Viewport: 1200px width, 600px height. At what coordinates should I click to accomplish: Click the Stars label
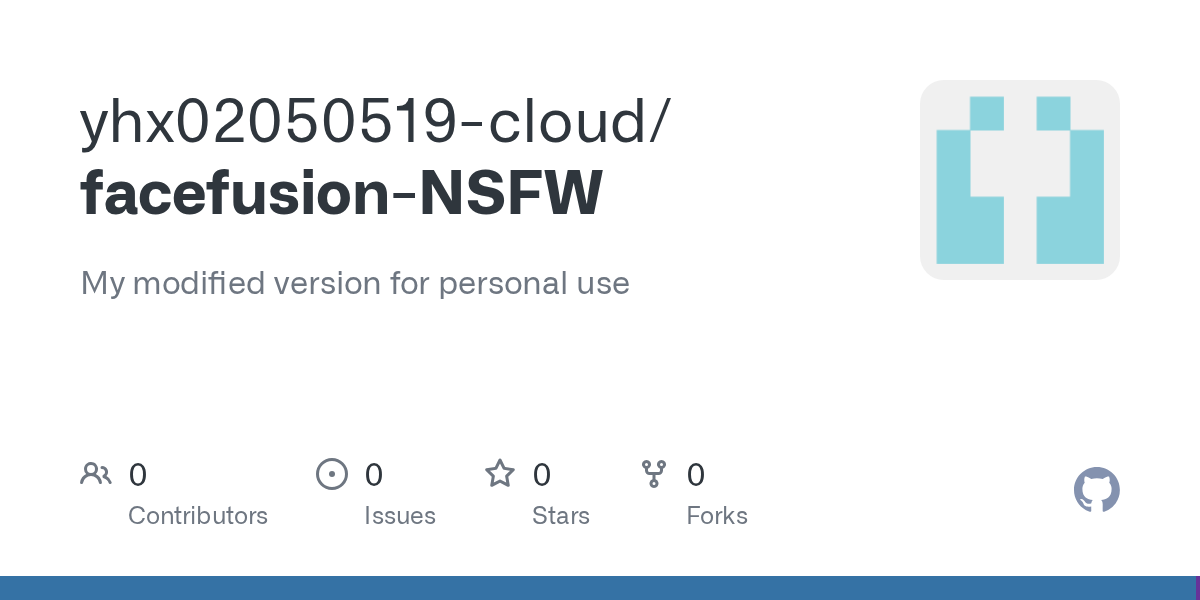(x=561, y=516)
